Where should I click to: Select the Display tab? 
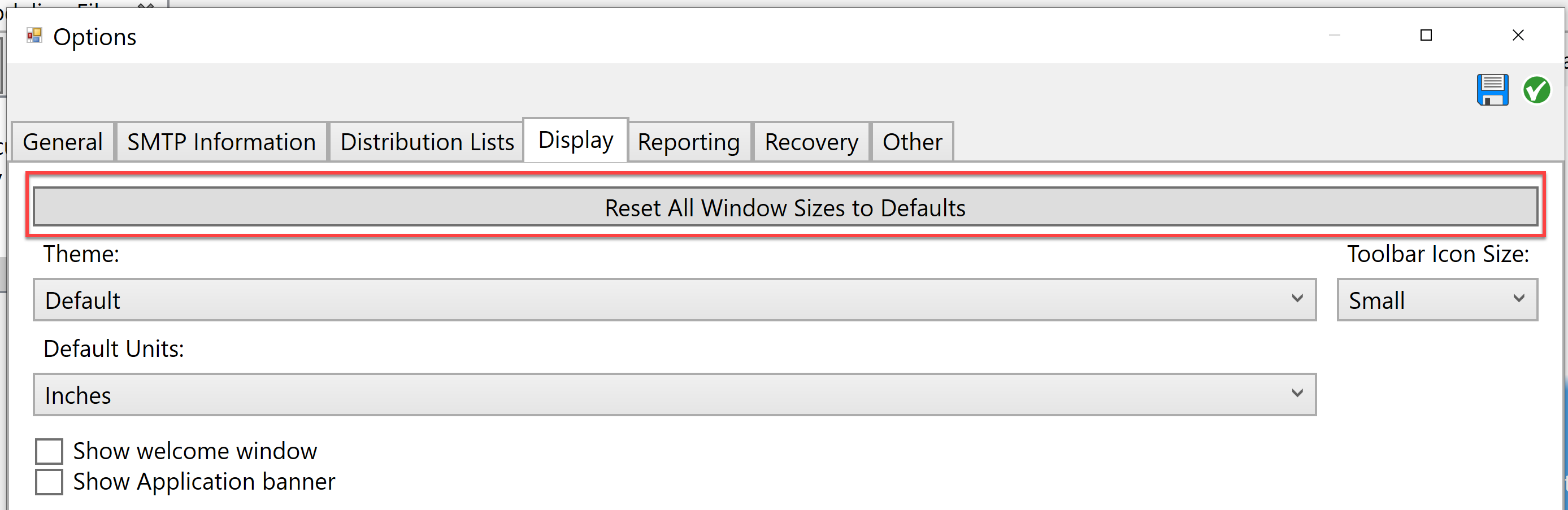576,140
